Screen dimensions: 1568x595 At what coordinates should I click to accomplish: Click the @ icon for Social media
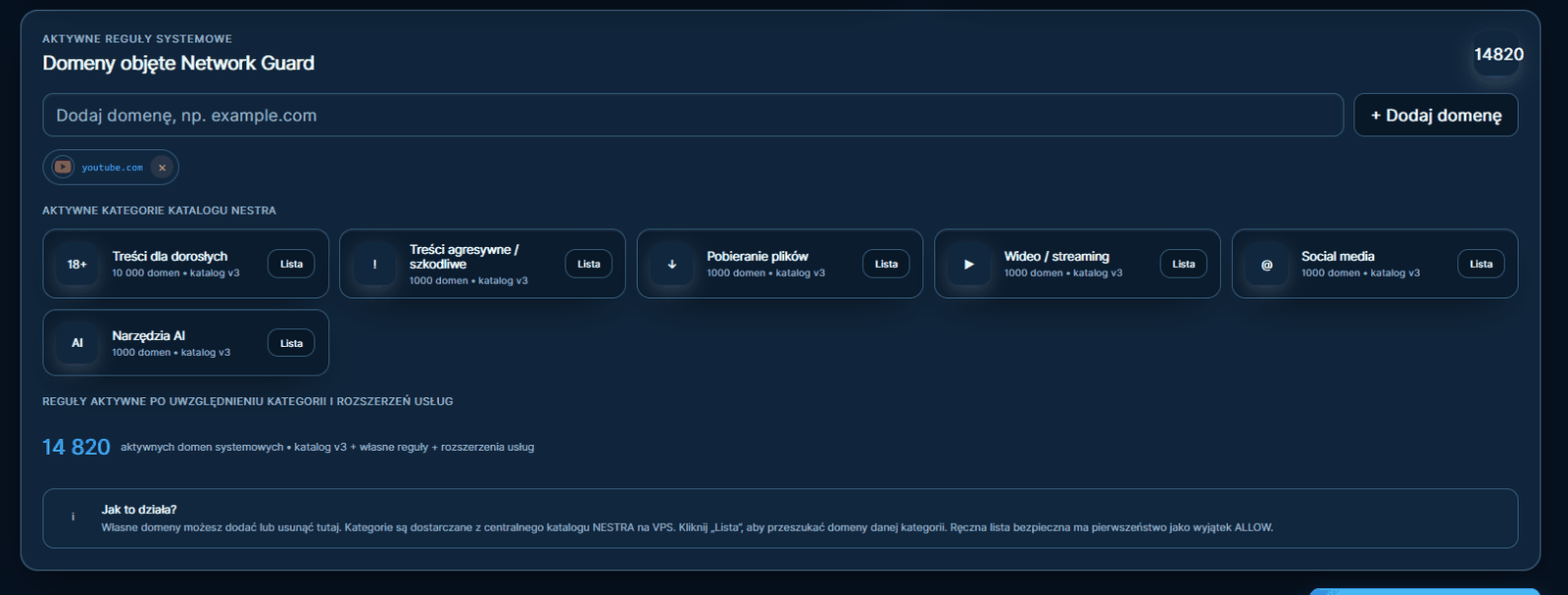pyautogui.click(x=1267, y=264)
